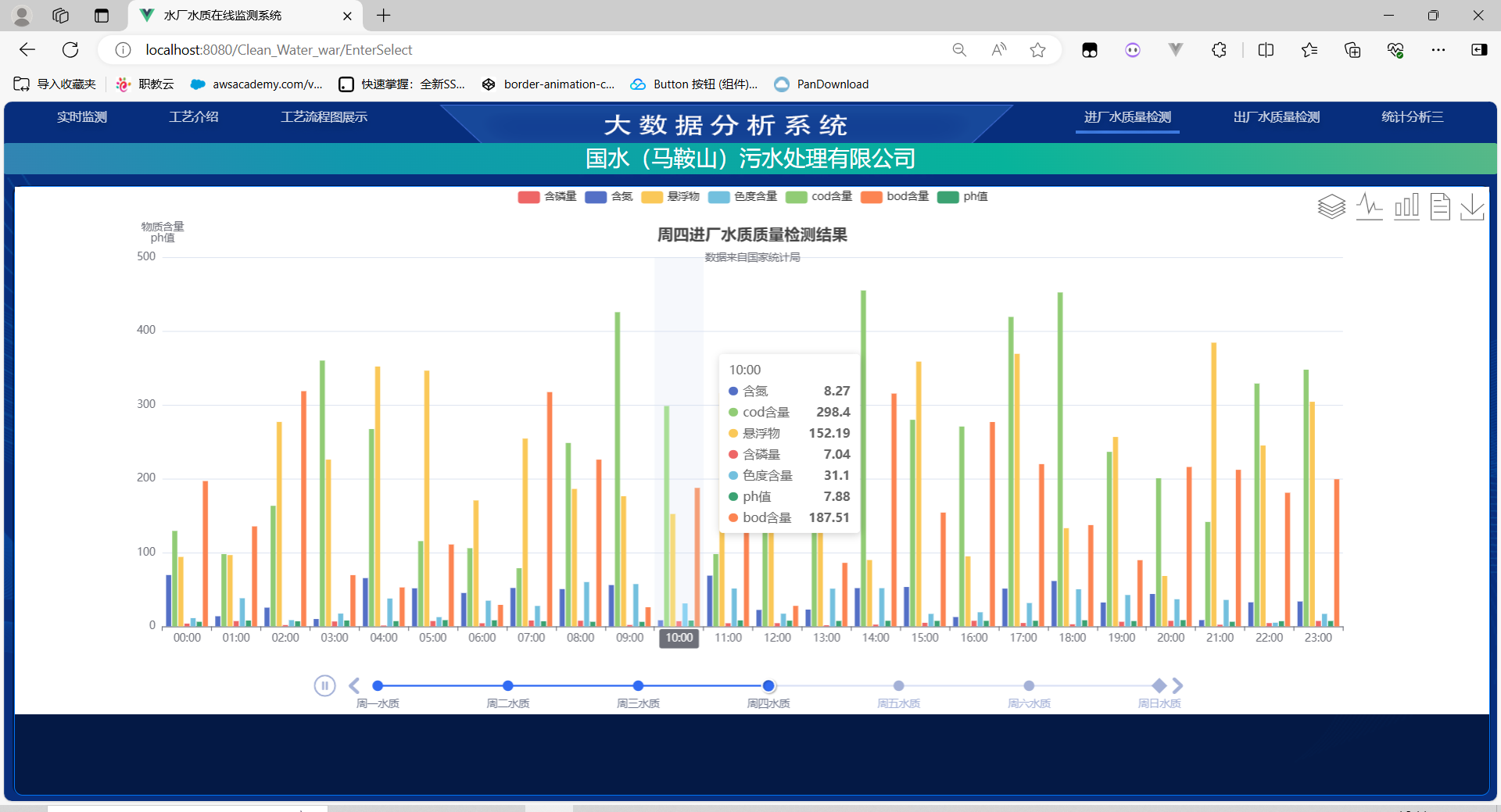Select 周六水质 timeline point
The image size is (1501, 812).
[1029, 685]
